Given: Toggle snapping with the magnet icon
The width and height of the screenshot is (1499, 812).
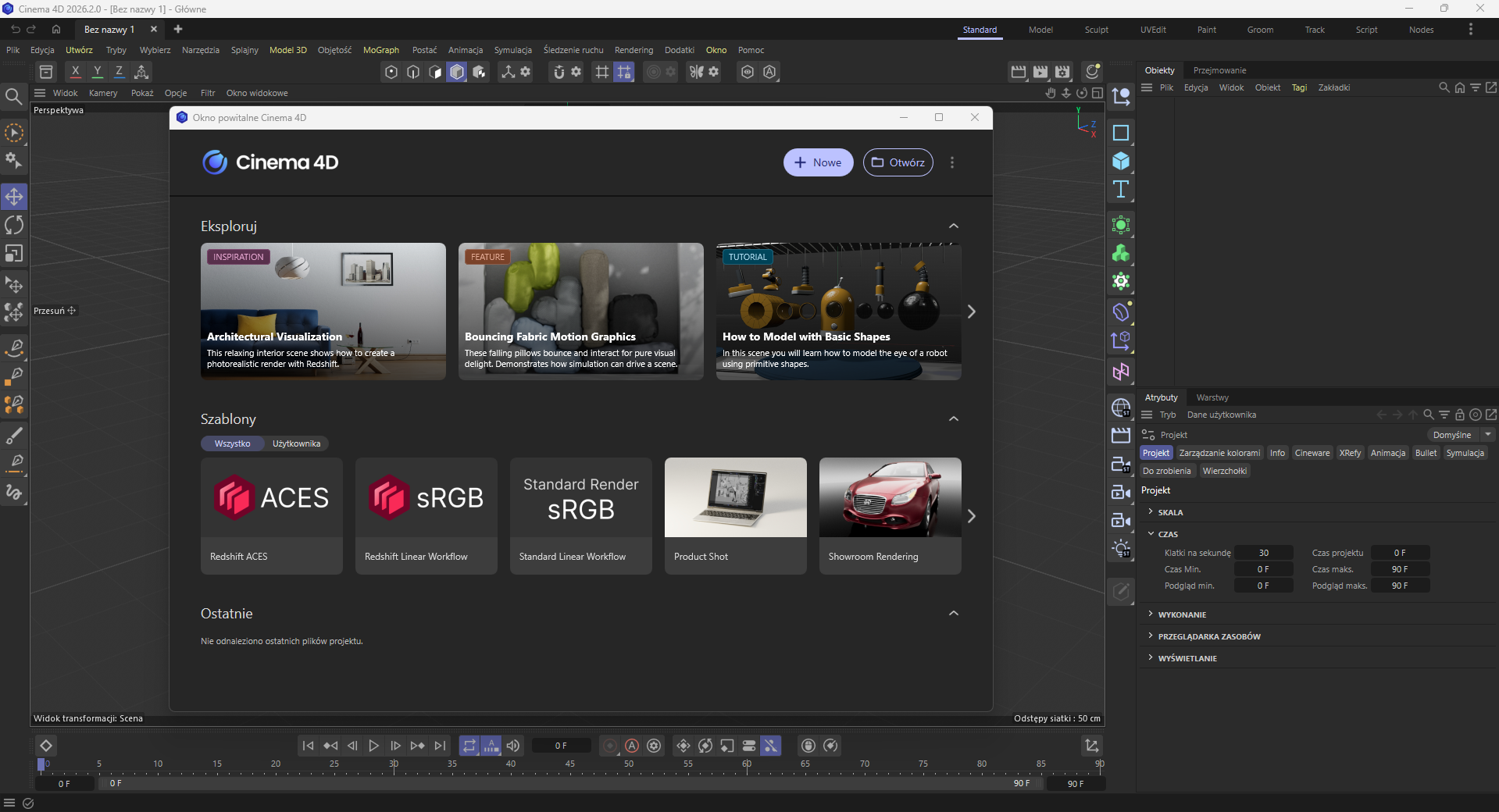Looking at the screenshot, I should pos(559,72).
